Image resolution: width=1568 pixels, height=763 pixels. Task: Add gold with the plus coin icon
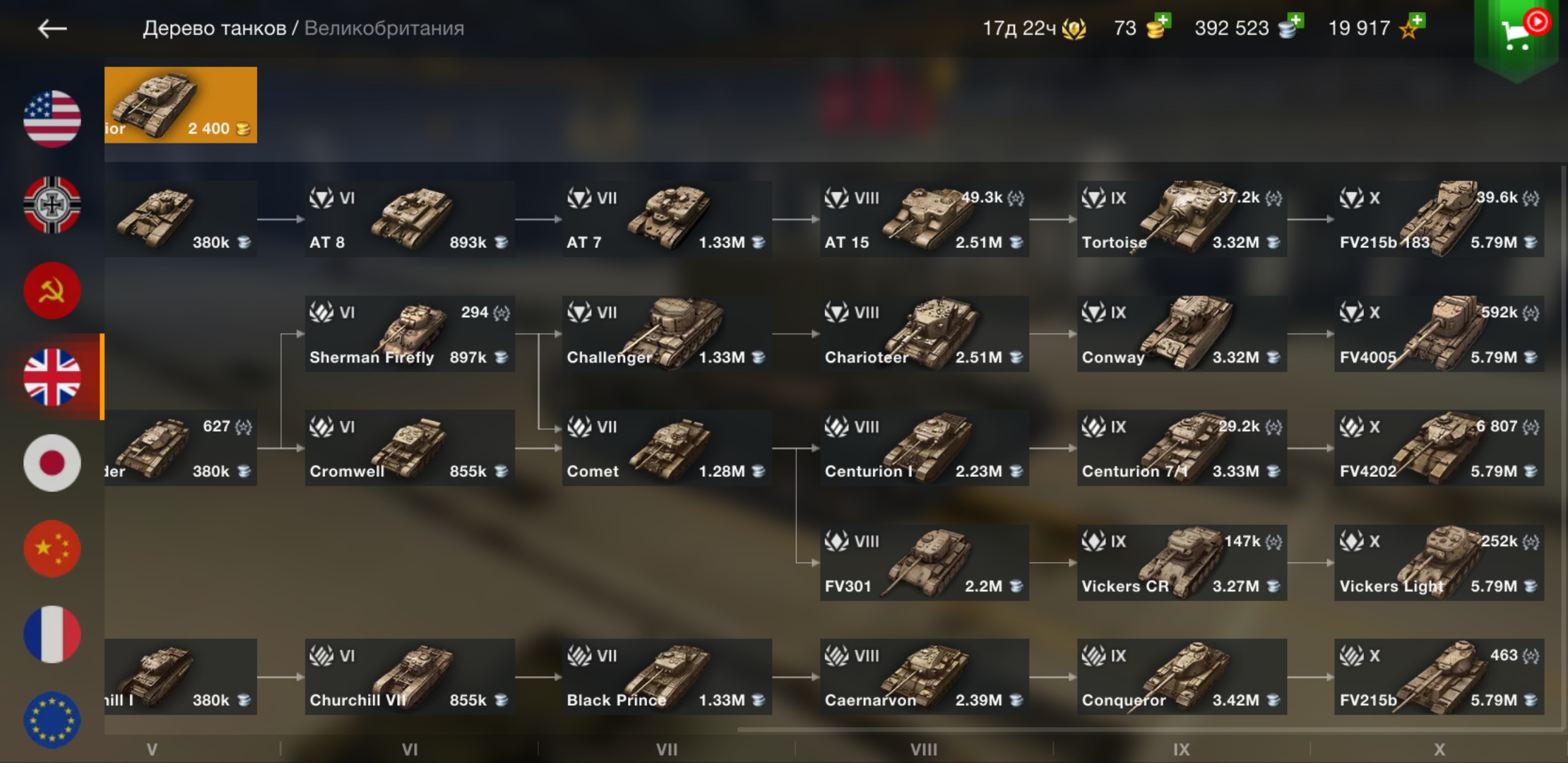(1158, 27)
